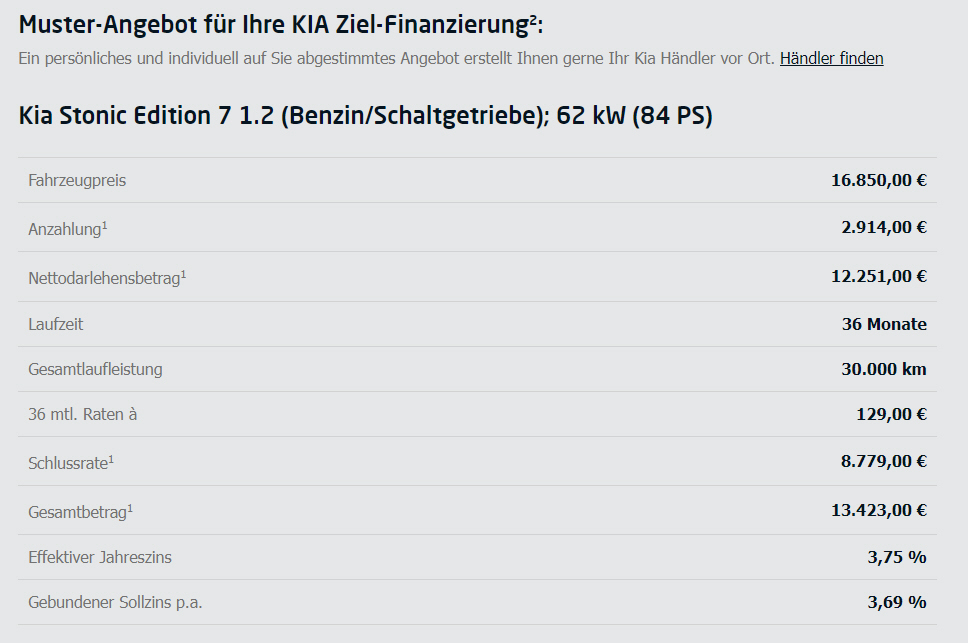Click the Anzahlung label with footnote
The height and width of the screenshot is (643, 968).
(x=68, y=228)
